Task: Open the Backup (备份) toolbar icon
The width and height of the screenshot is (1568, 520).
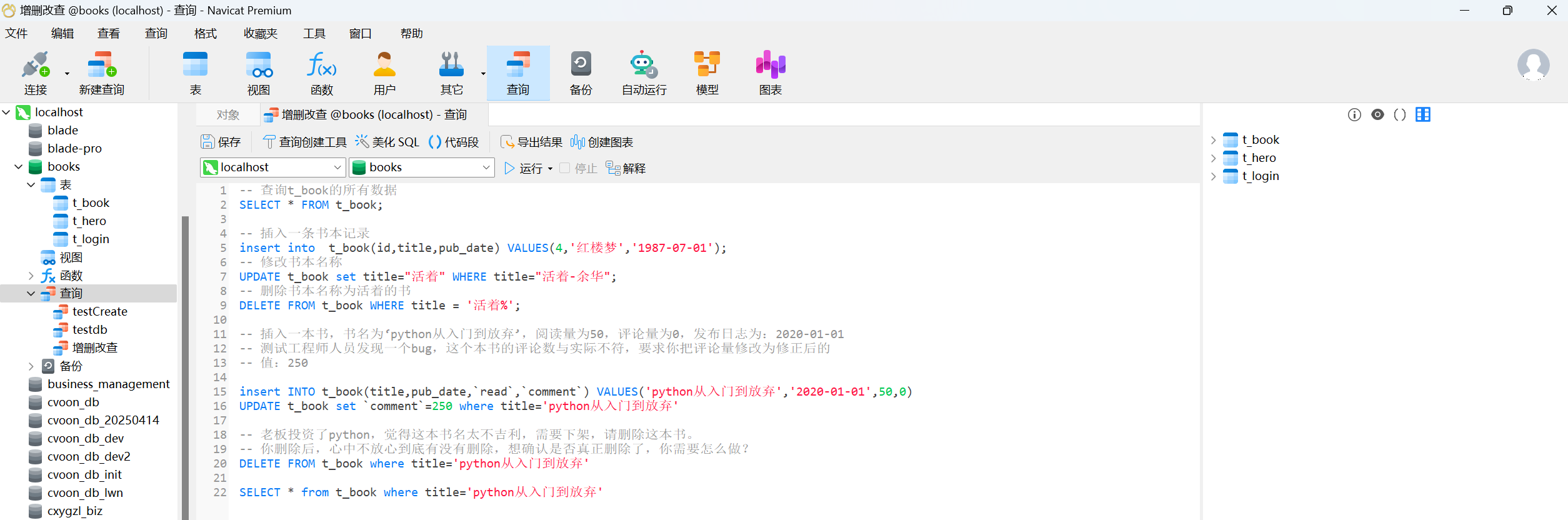Action: tap(581, 73)
